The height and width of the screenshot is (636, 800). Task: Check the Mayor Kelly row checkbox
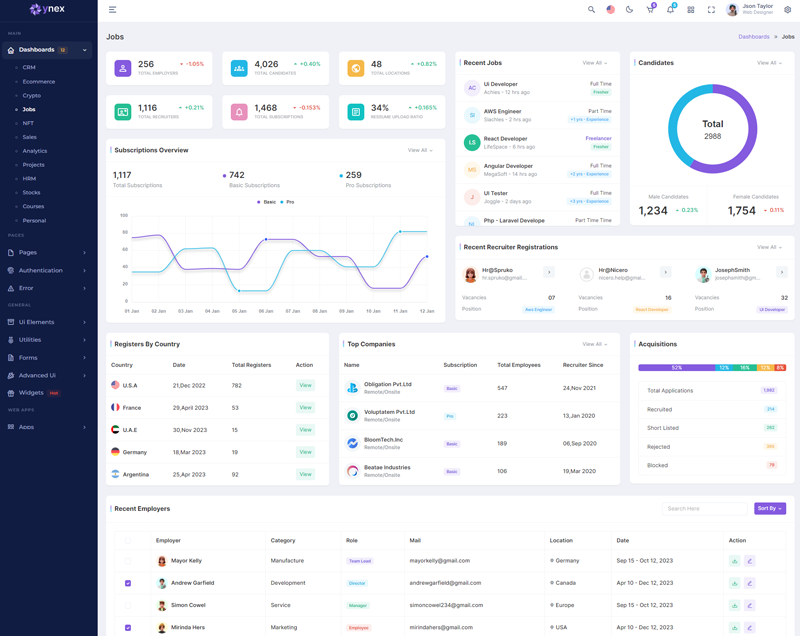click(x=128, y=561)
